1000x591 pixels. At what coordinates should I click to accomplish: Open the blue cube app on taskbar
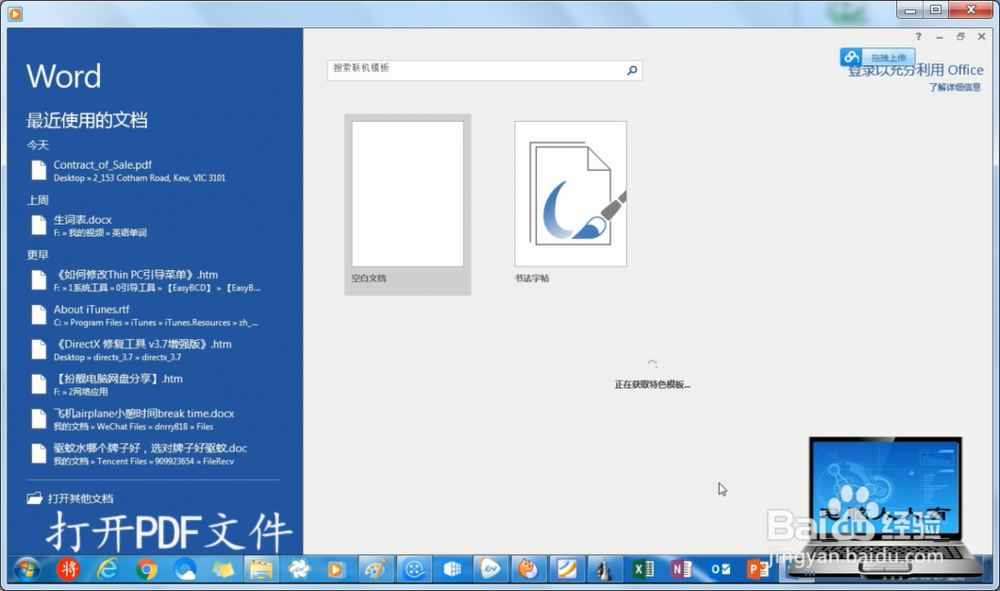[452, 569]
